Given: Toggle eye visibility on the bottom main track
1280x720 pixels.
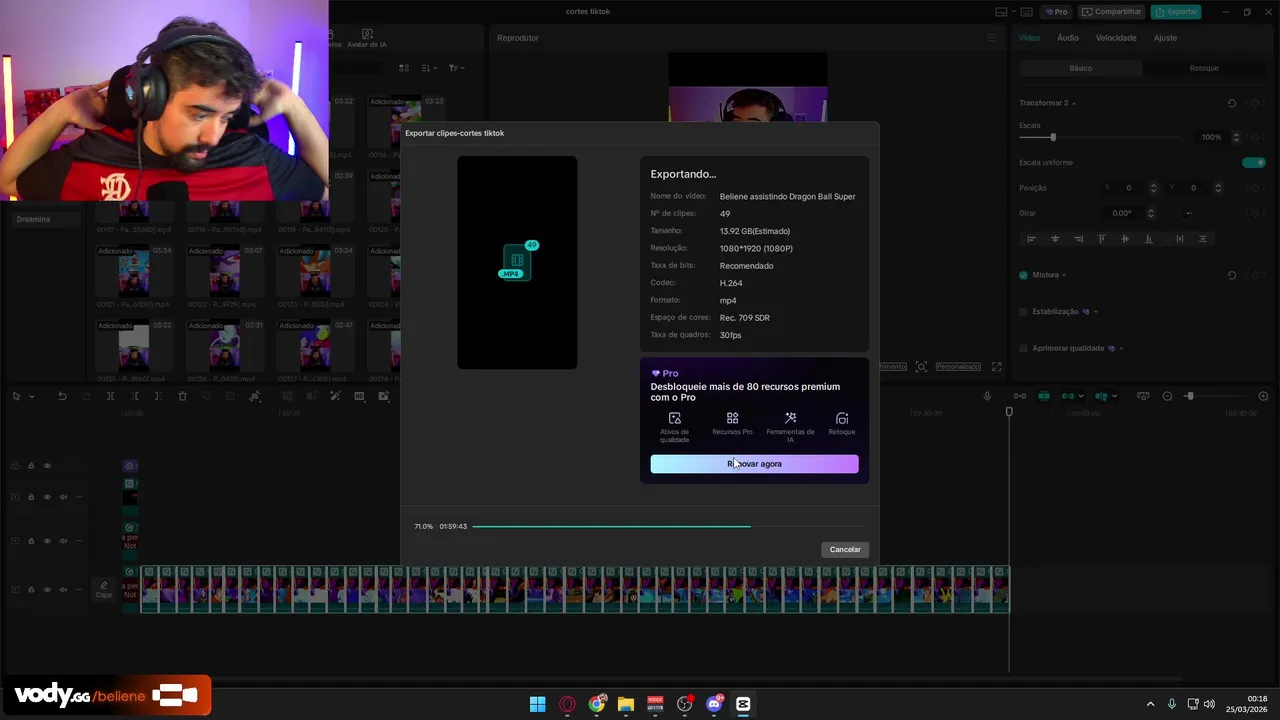Looking at the screenshot, I should click(47, 590).
